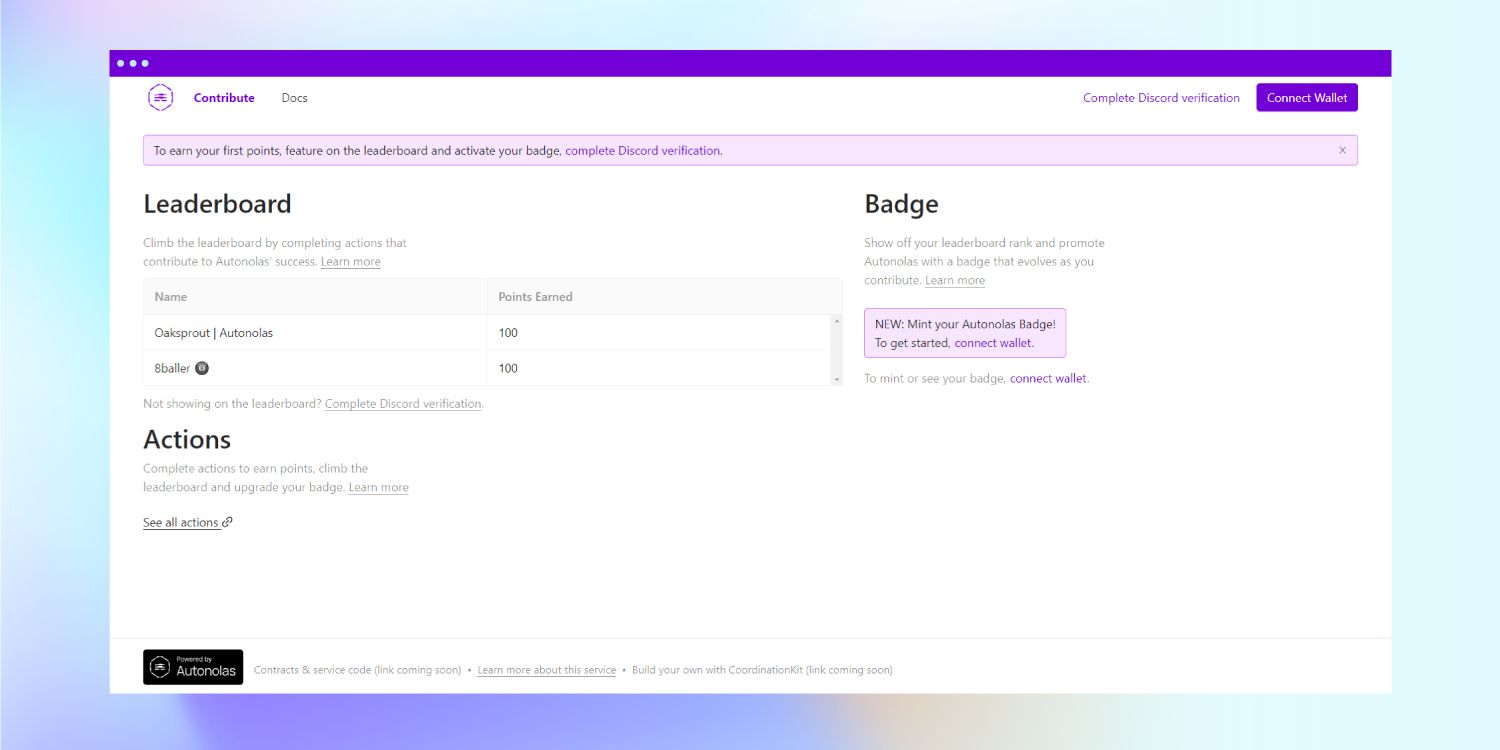The width and height of the screenshot is (1500, 750).
Task: Open Learn more about this service link
Action: pos(546,670)
